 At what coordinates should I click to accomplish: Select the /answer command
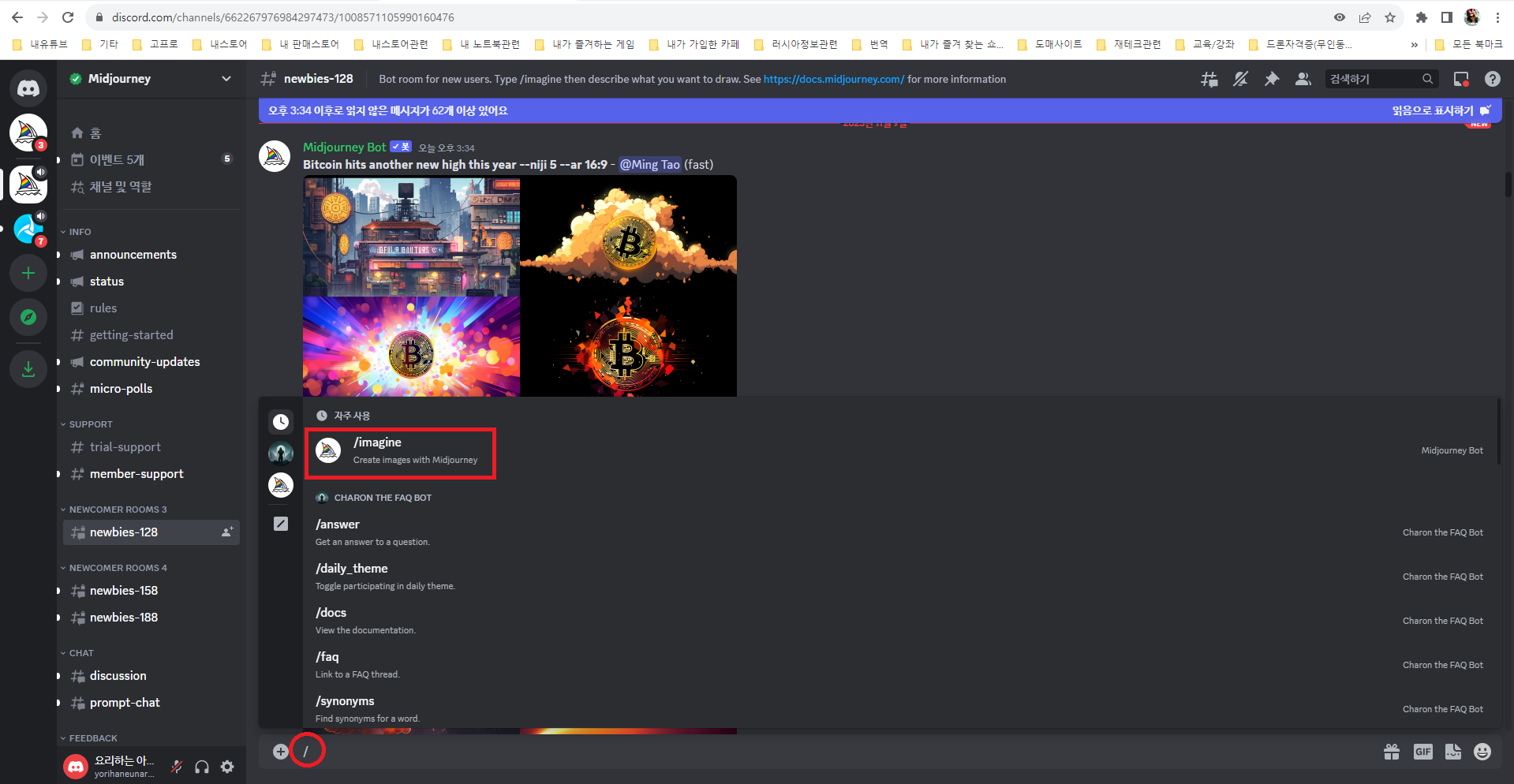(x=899, y=532)
